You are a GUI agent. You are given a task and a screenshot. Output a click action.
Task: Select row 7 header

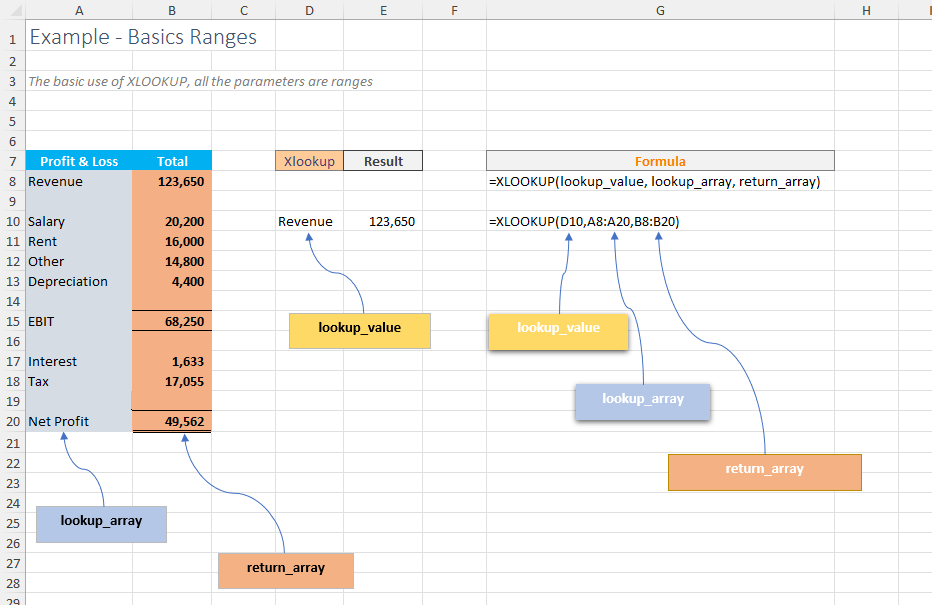pyautogui.click(x=12, y=161)
